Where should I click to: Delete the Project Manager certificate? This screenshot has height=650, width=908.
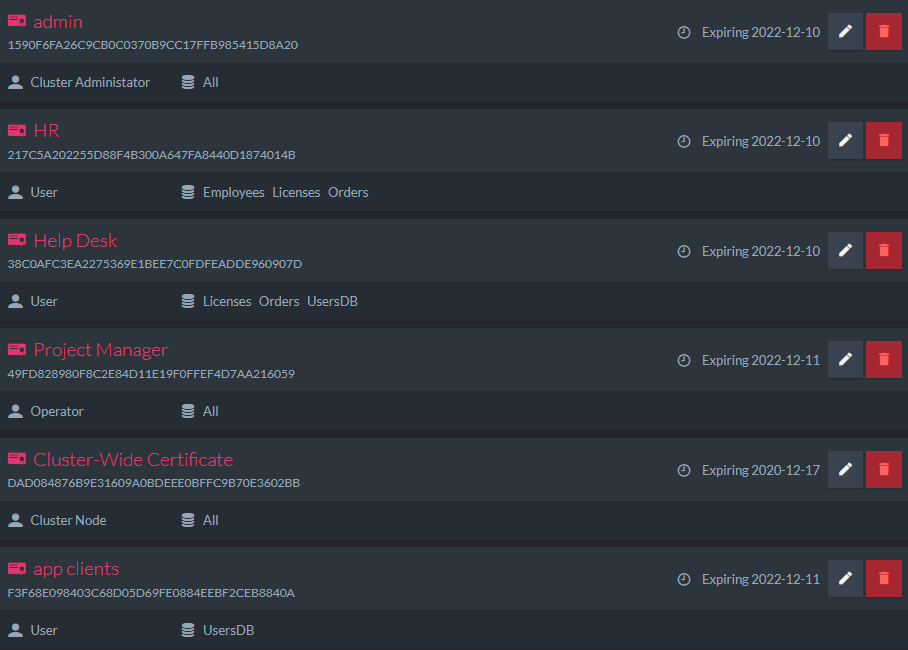tap(884, 359)
